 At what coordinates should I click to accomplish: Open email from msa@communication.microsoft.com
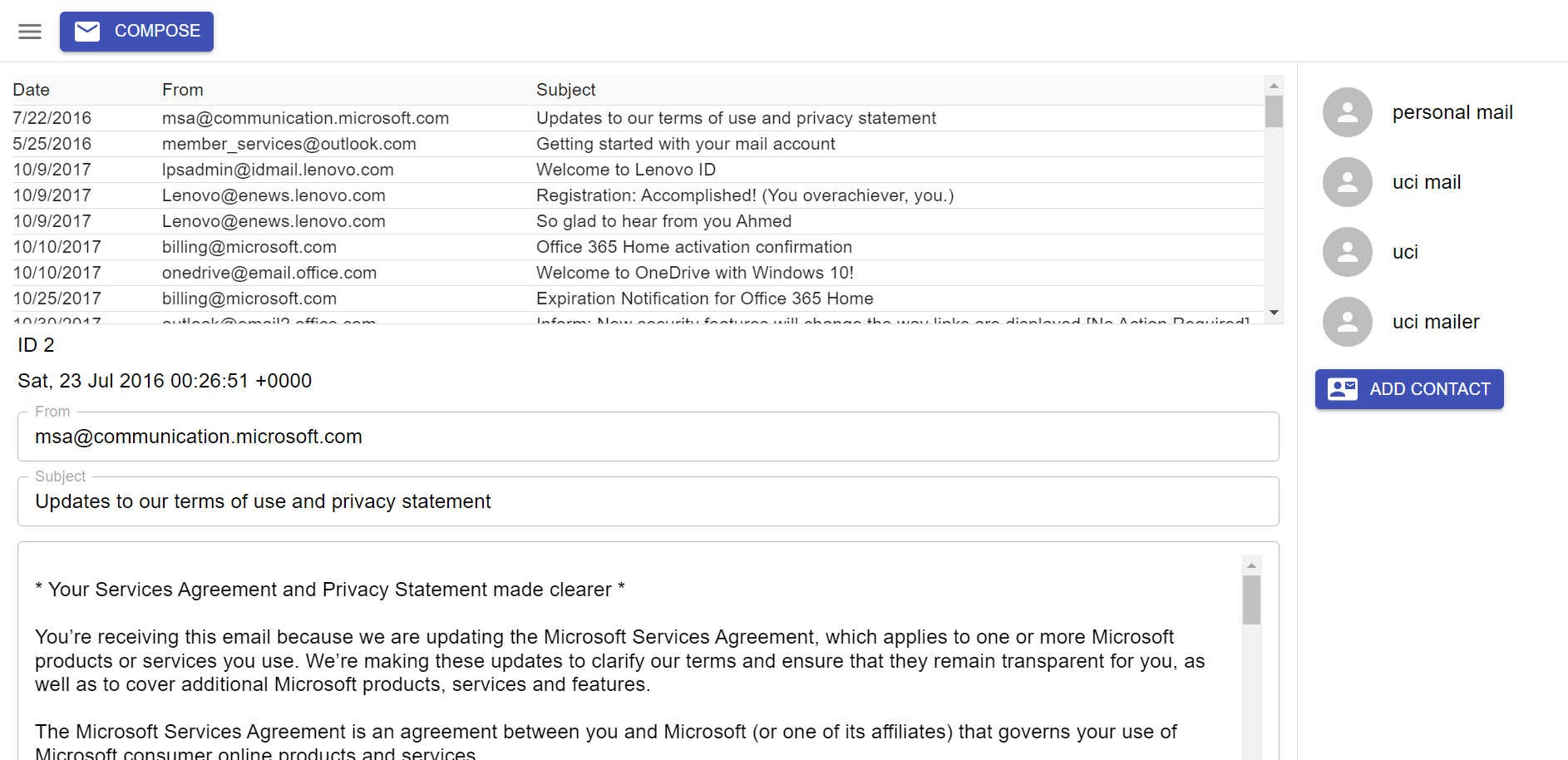[638, 118]
